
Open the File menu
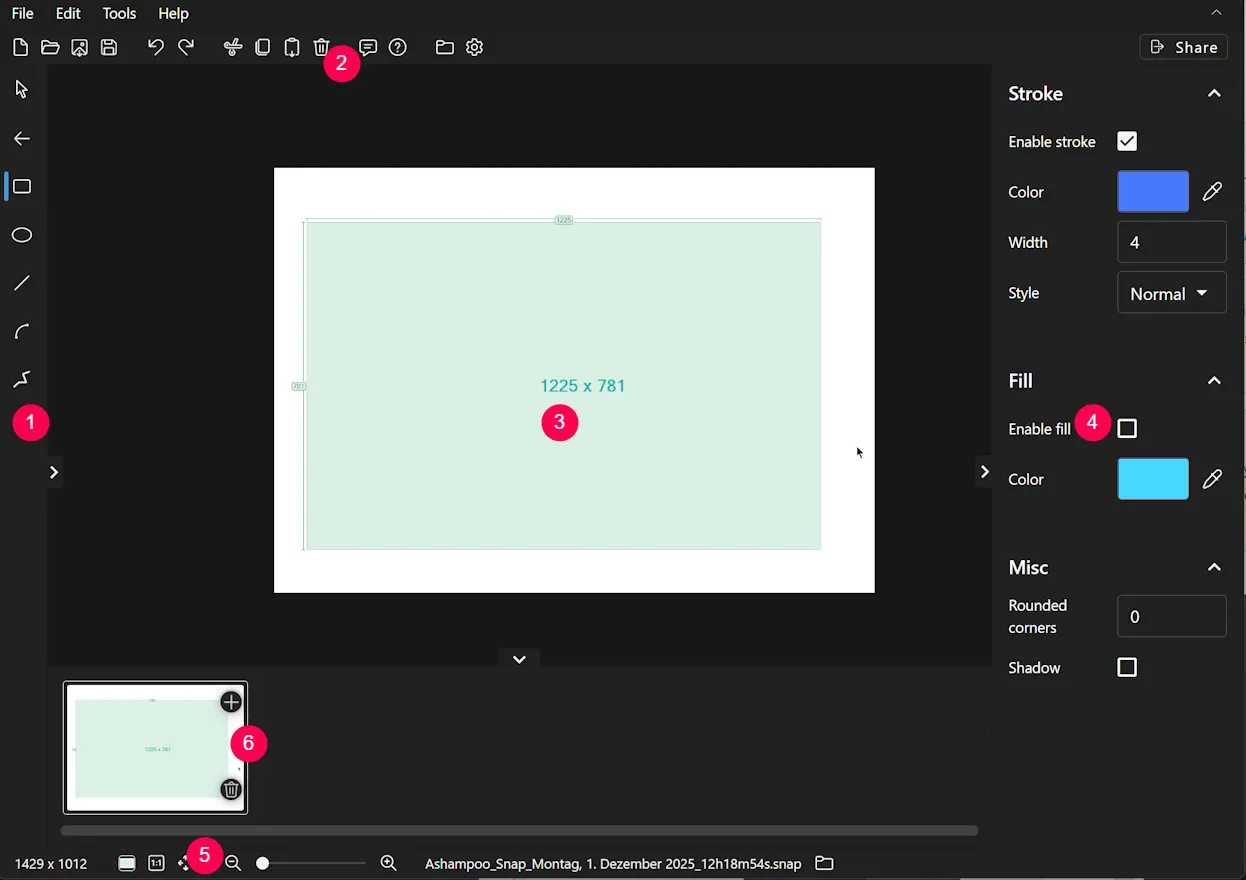[22, 14]
